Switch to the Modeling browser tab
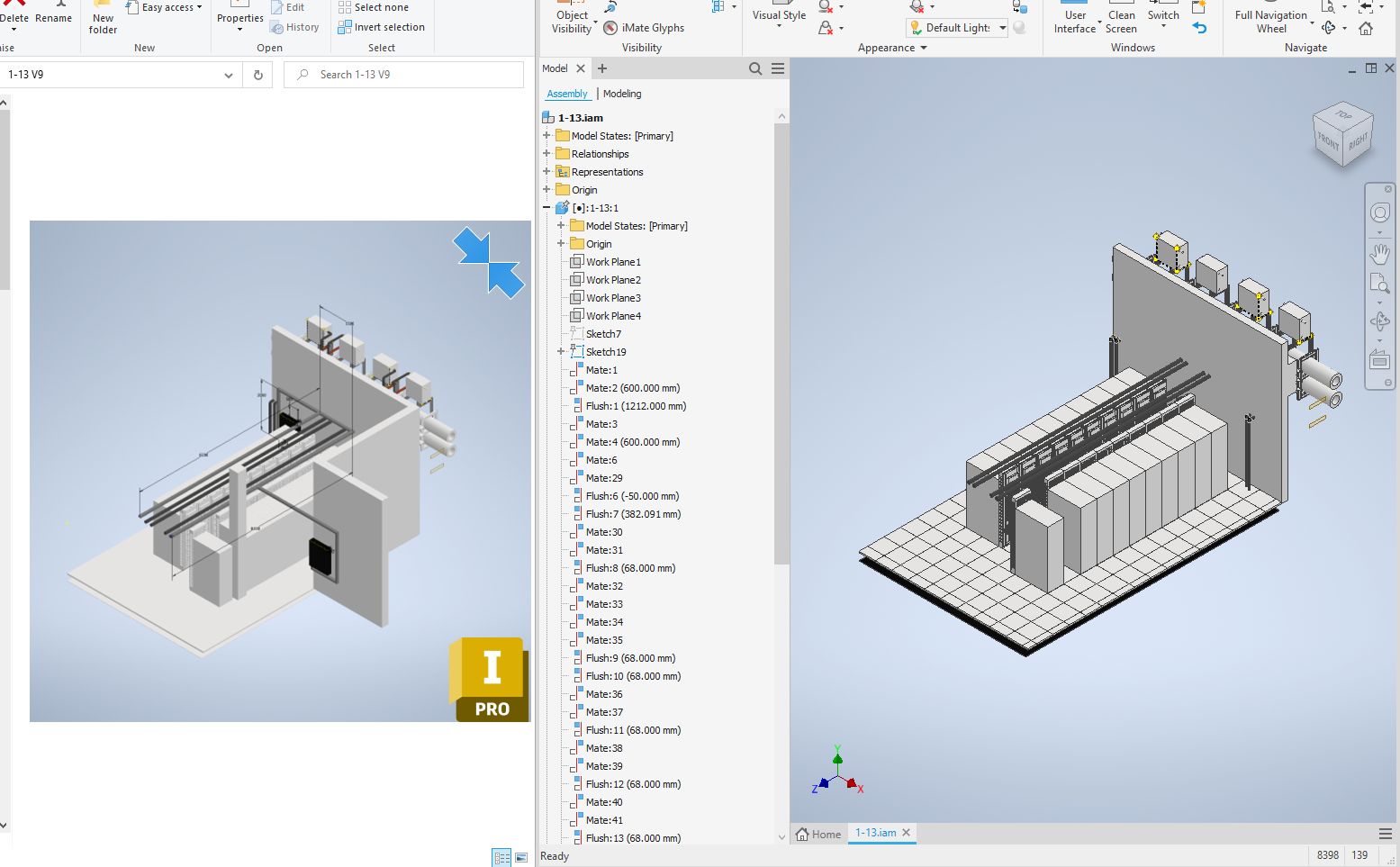1400x867 pixels. [621, 93]
